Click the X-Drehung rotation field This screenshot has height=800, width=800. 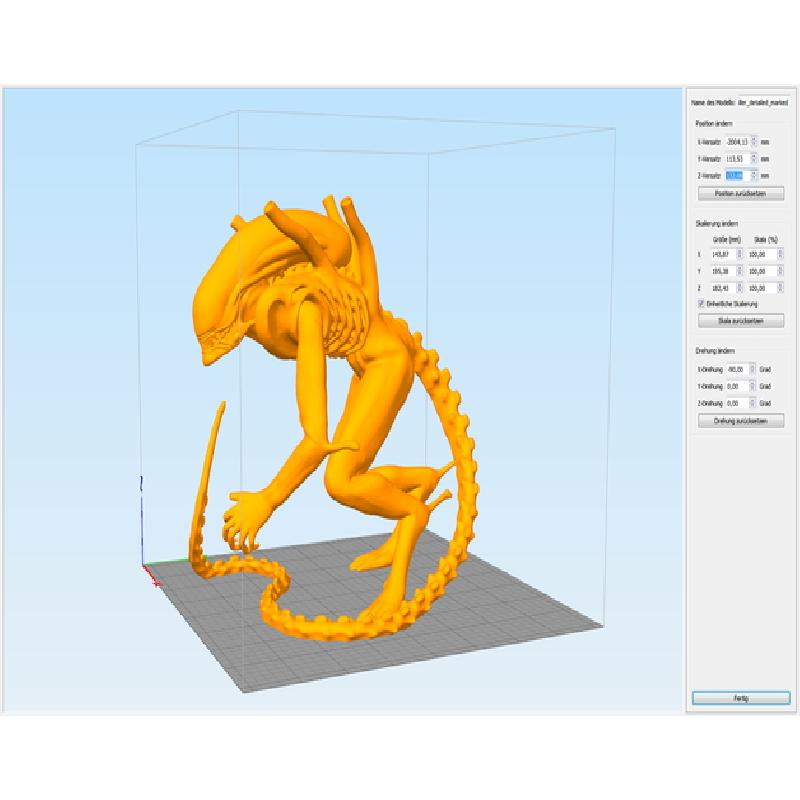tap(737, 369)
